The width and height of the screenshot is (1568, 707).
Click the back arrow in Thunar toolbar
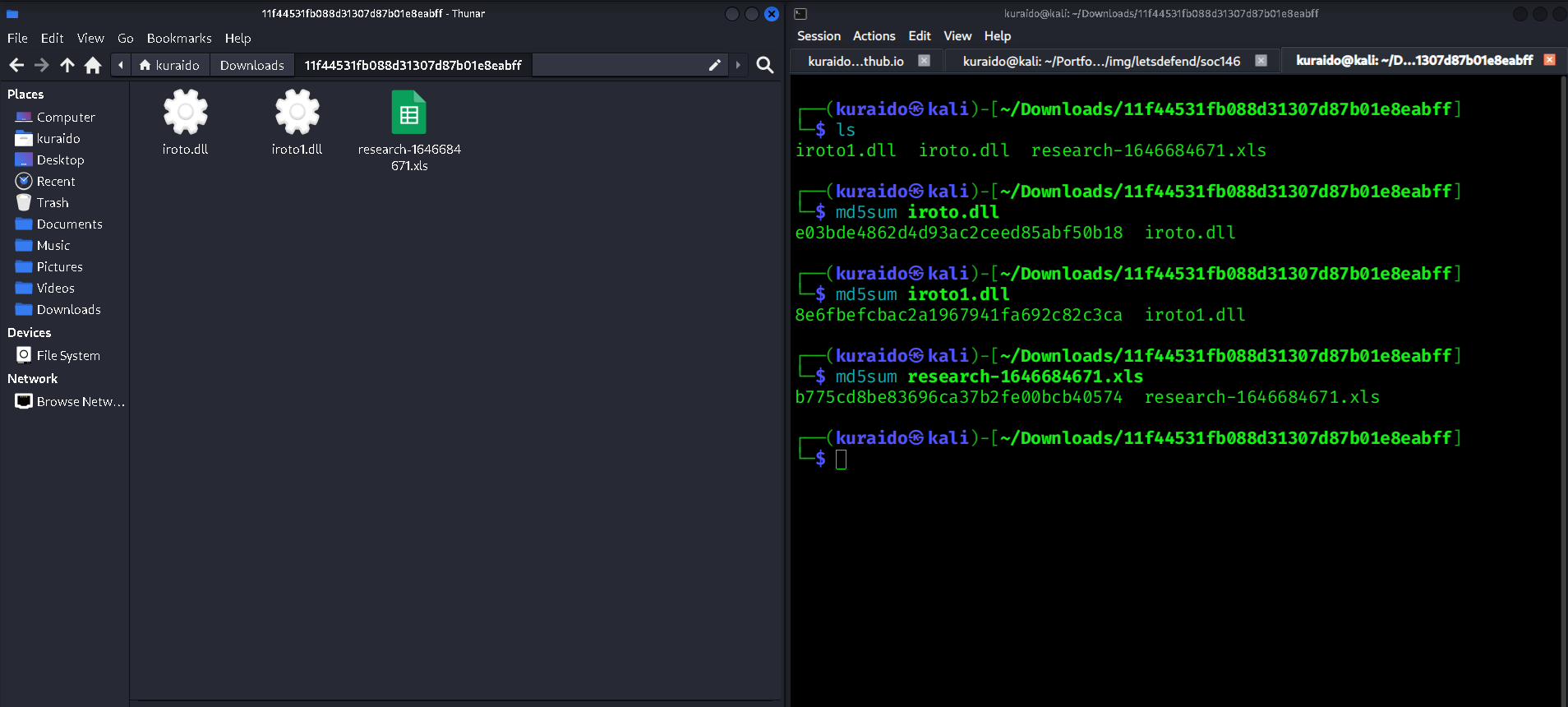(16, 65)
